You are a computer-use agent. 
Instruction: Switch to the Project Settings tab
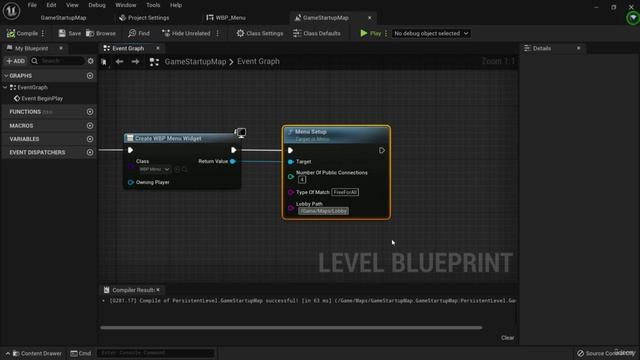tap(144, 18)
